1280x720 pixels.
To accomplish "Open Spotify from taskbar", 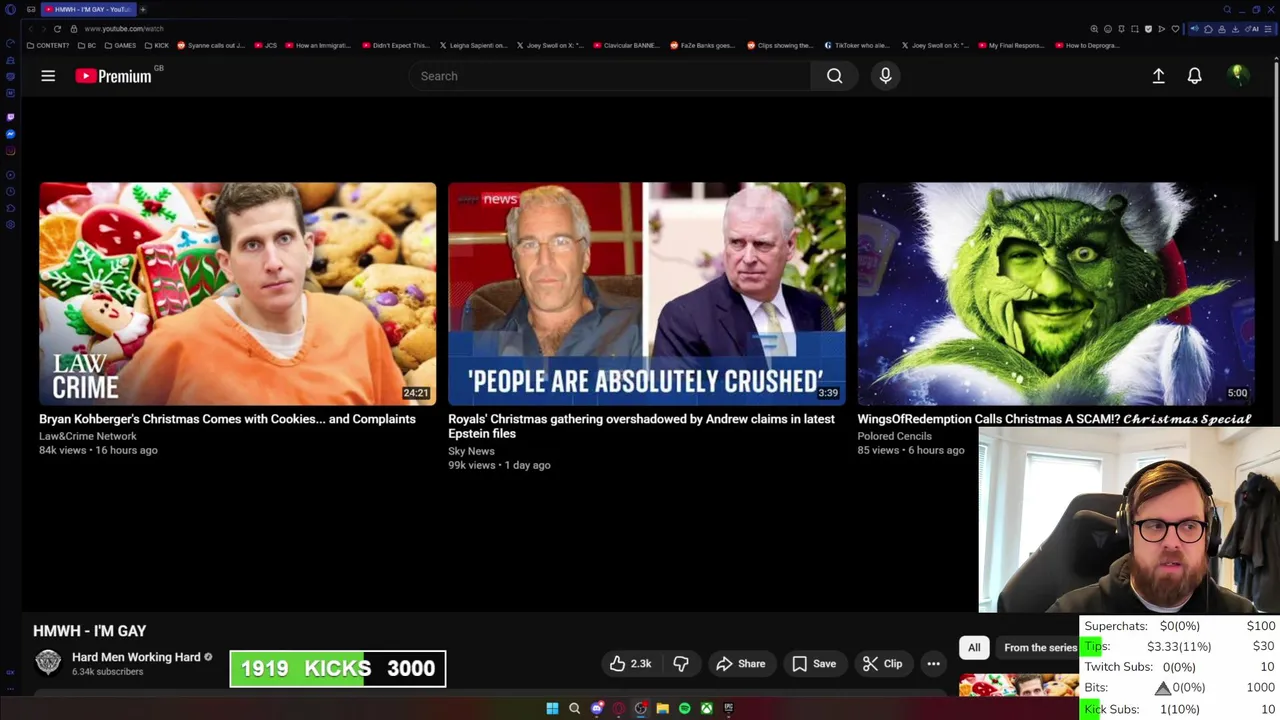I will click(684, 708).
